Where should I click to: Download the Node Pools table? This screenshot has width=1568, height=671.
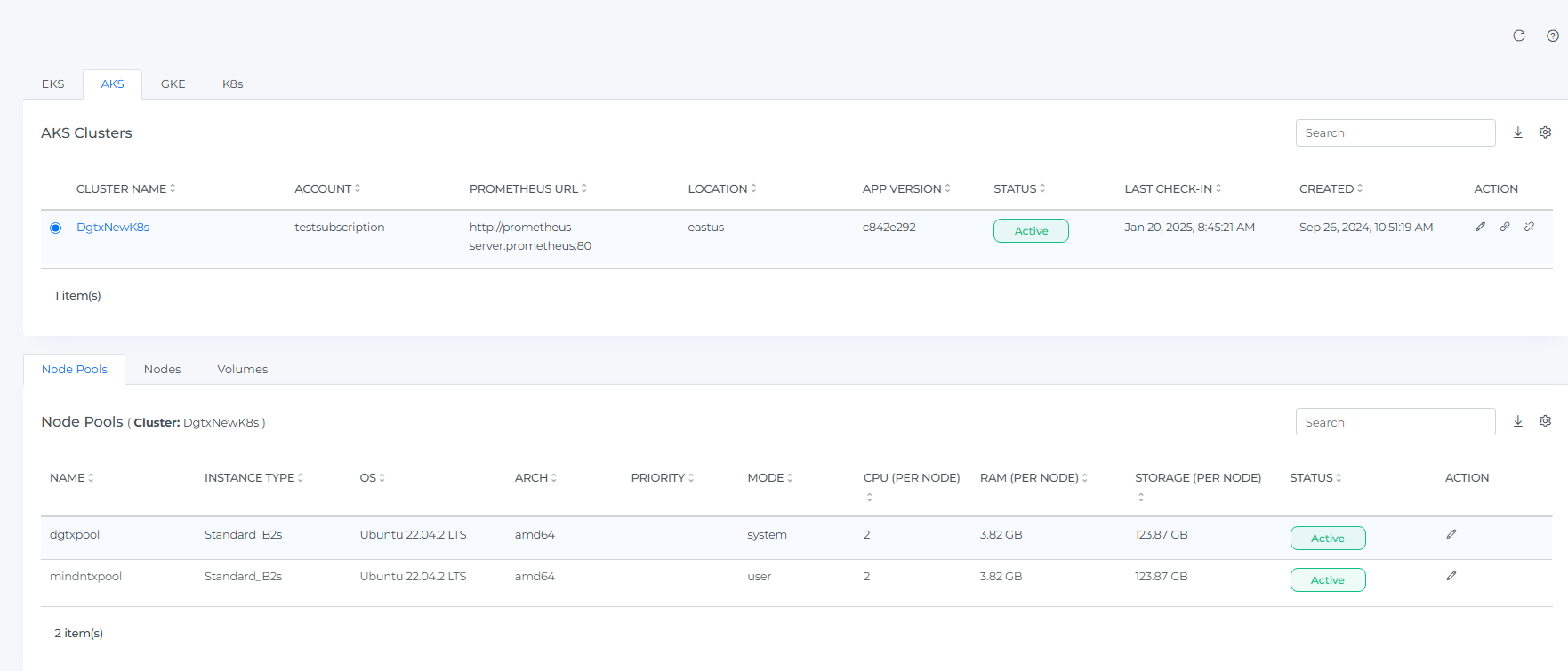tap(1518, 421)
